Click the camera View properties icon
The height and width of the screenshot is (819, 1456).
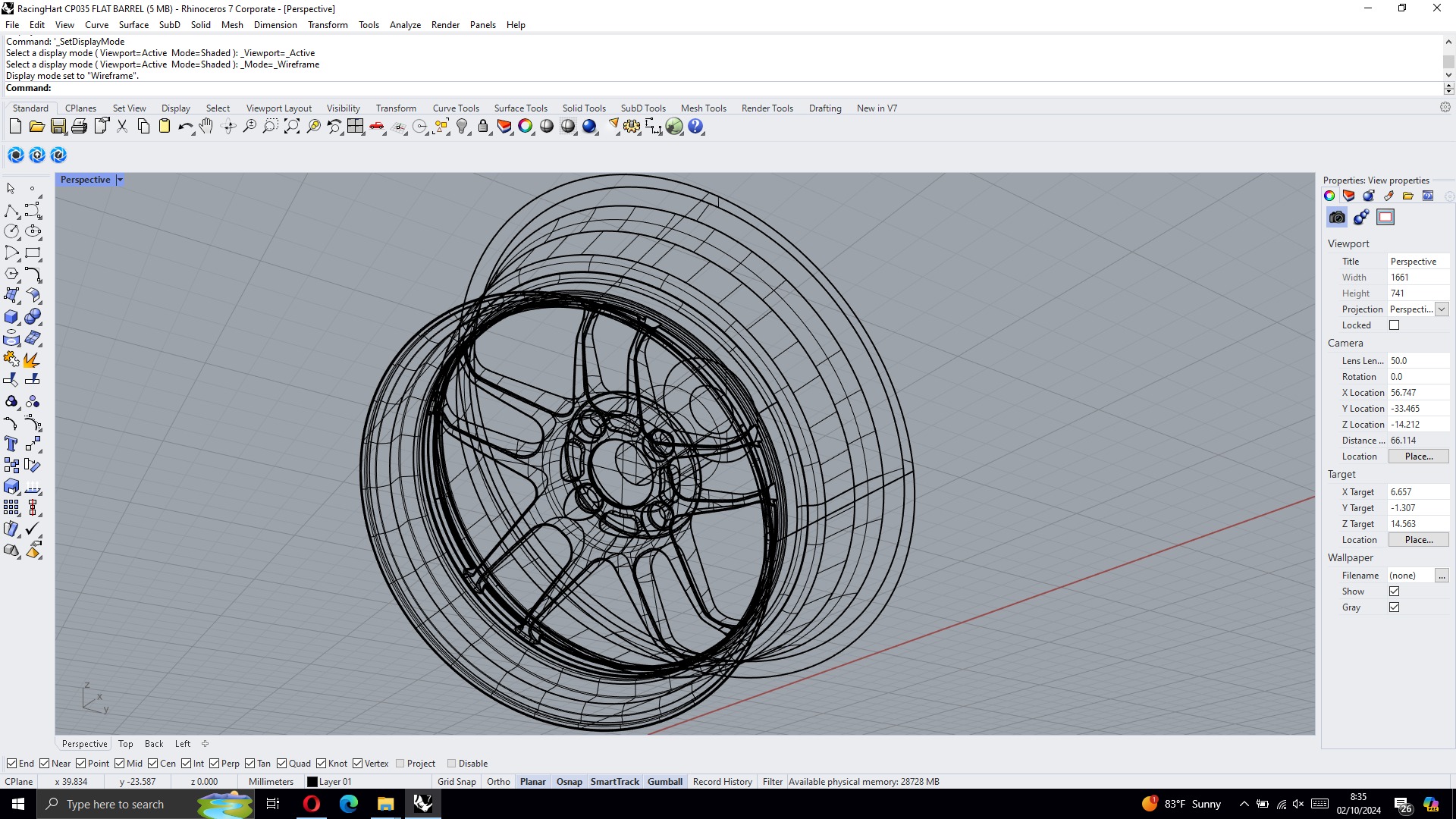[x=1337, y=218]
